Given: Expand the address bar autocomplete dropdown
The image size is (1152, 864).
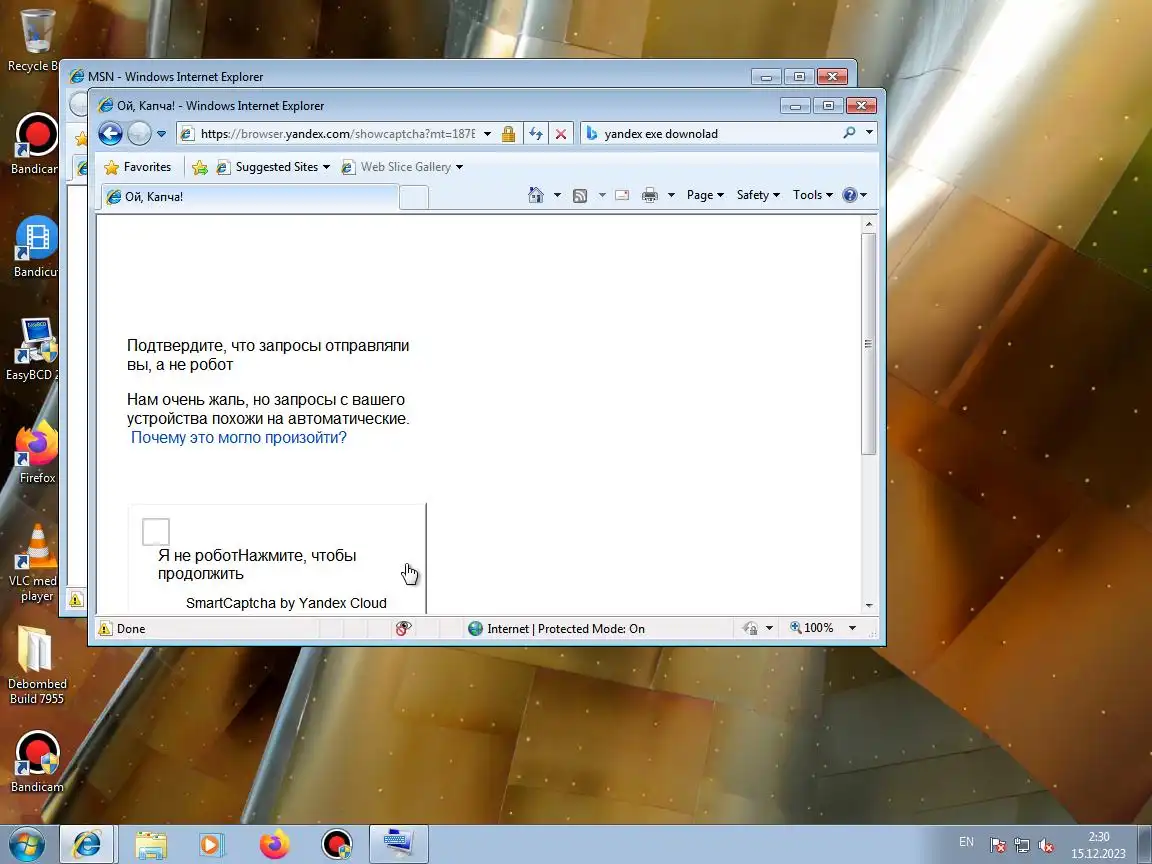Looking at the screenshot, I should 487,134.
